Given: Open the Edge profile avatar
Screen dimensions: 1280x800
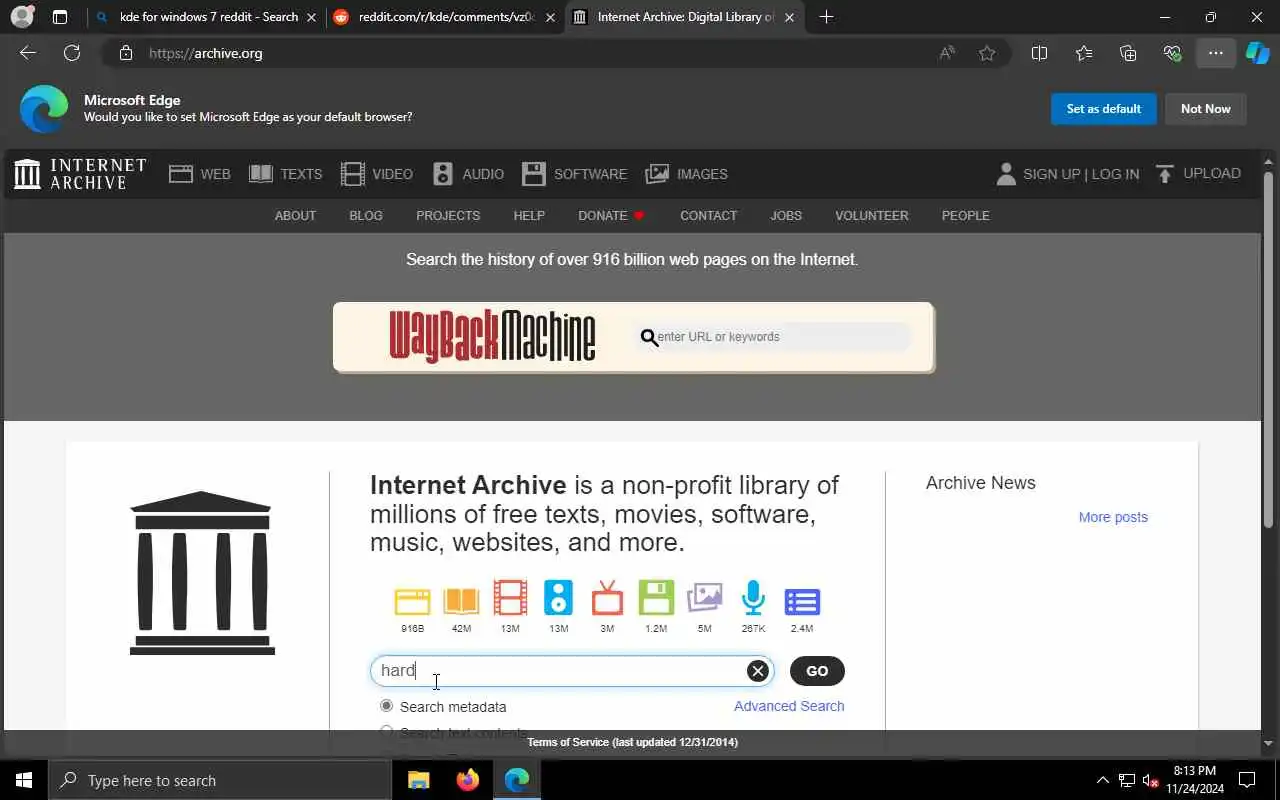Looking at the screenshot, I should (x=21, y=17).
